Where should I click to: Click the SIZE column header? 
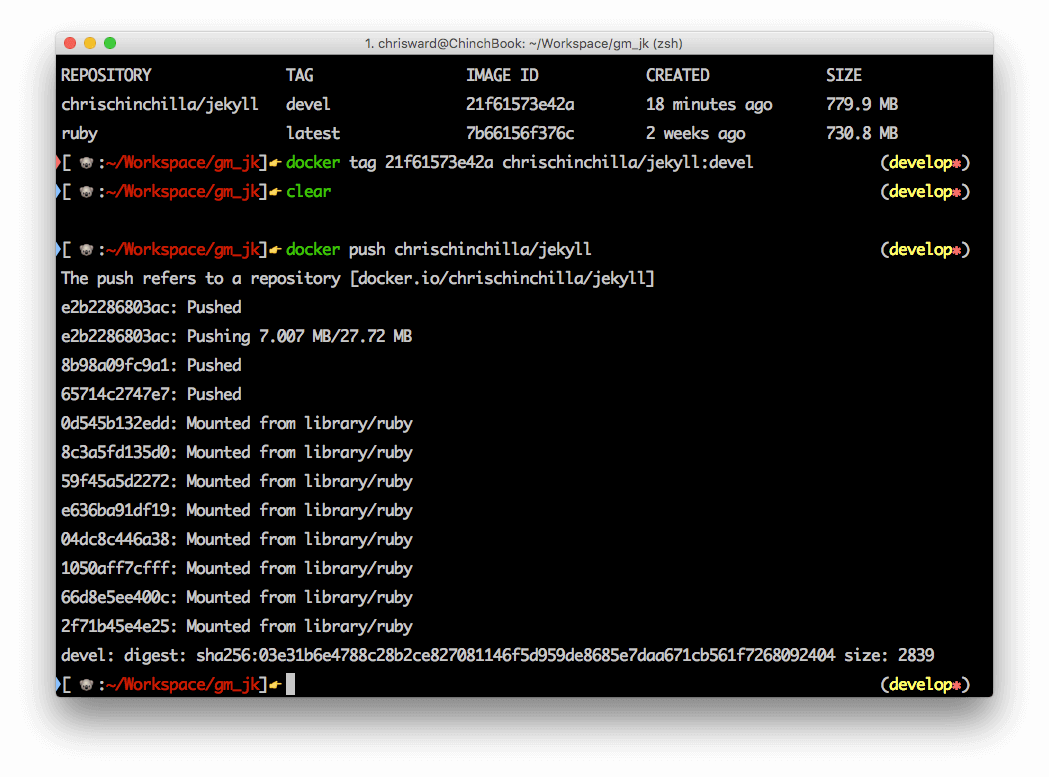844,75
